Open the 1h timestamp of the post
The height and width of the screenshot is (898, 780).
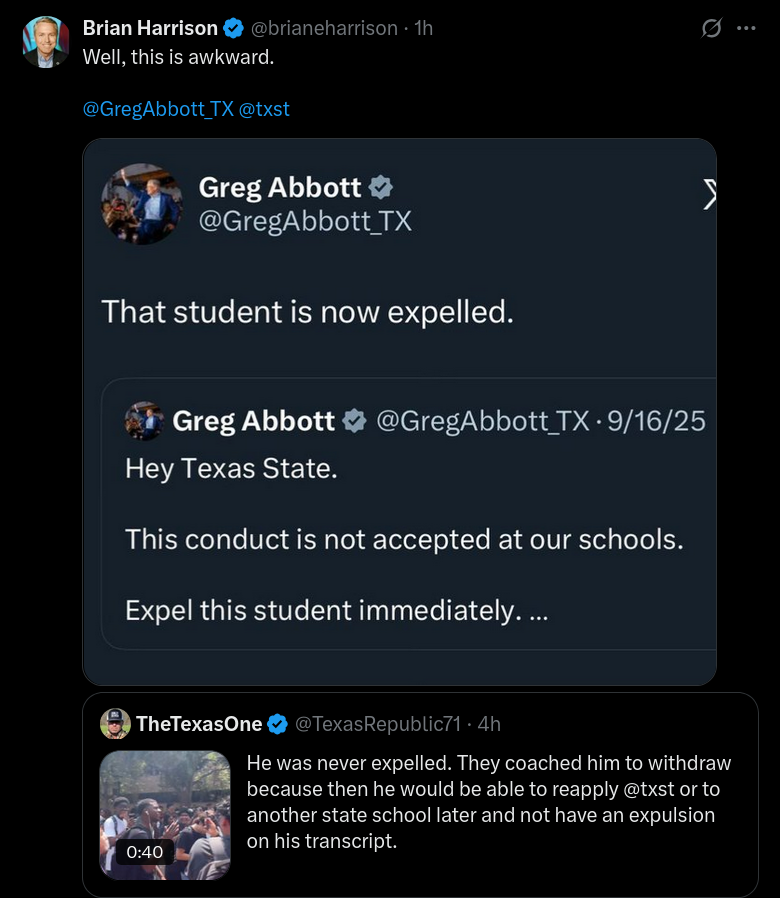[x=423, y=28]
